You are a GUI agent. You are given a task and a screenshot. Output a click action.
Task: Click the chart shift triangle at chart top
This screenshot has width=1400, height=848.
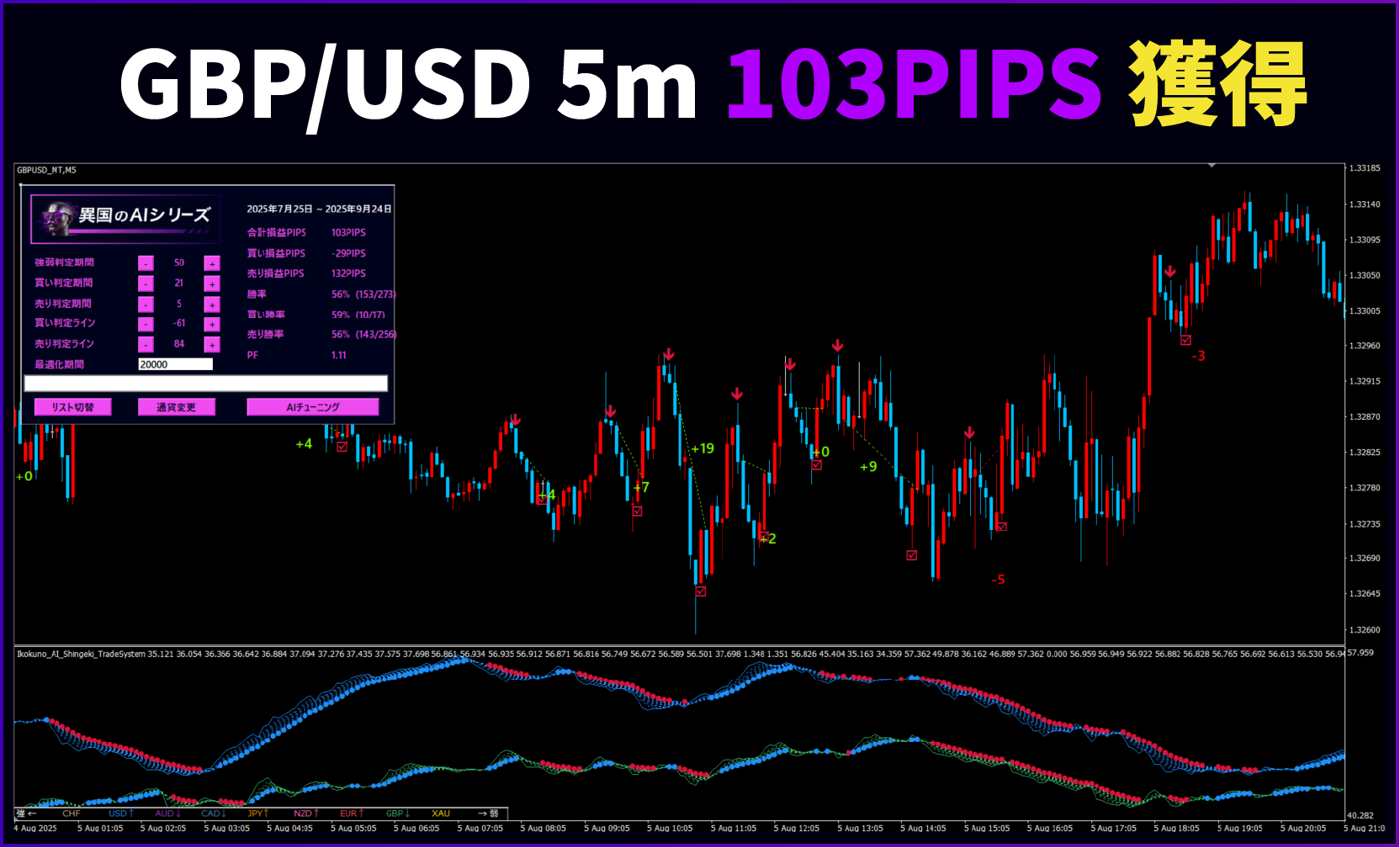click(x=1212, y=166)
